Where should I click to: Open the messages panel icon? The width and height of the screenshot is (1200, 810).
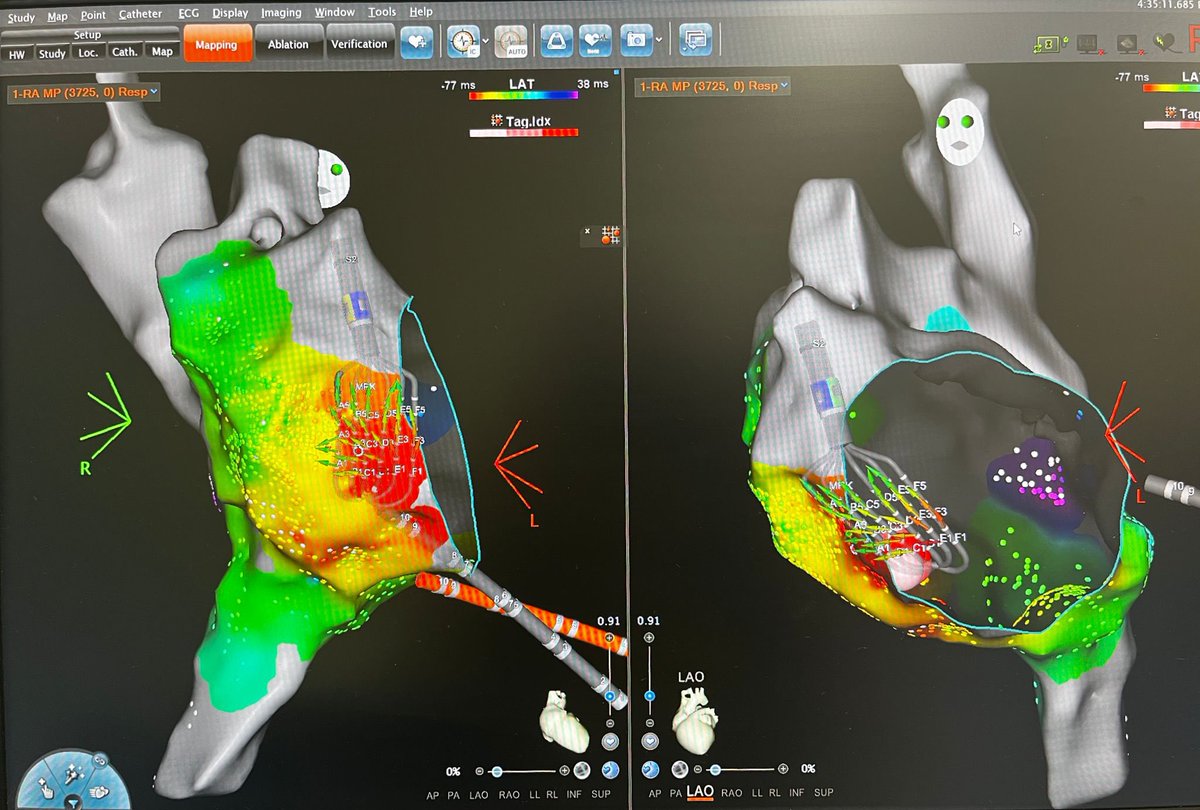[x=696, y=41]
